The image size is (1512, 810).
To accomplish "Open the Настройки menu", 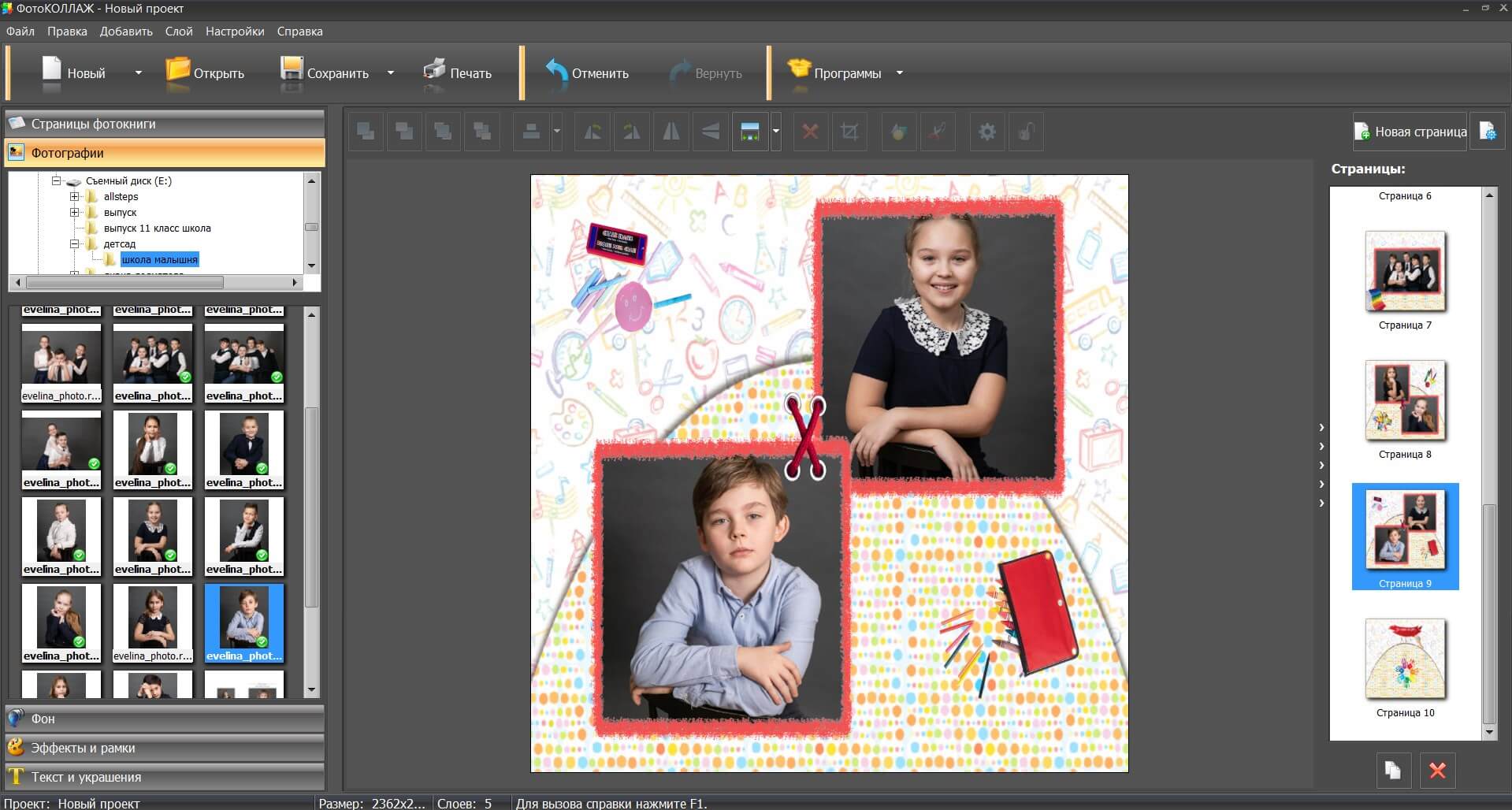I will (x=235, y=32).
